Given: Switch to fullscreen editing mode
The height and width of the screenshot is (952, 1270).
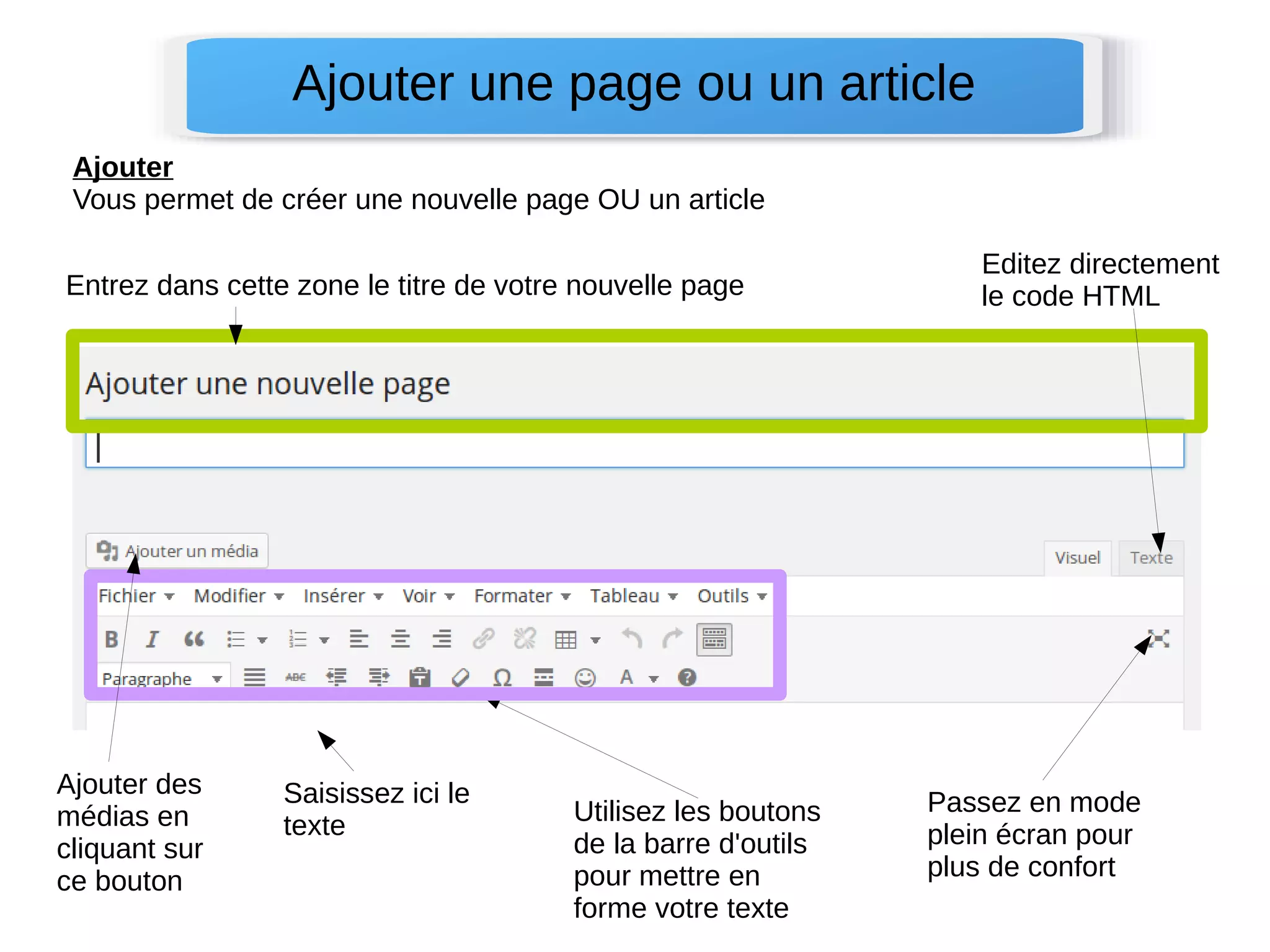Looking at the screenshot, I should tap(1158, 639).
